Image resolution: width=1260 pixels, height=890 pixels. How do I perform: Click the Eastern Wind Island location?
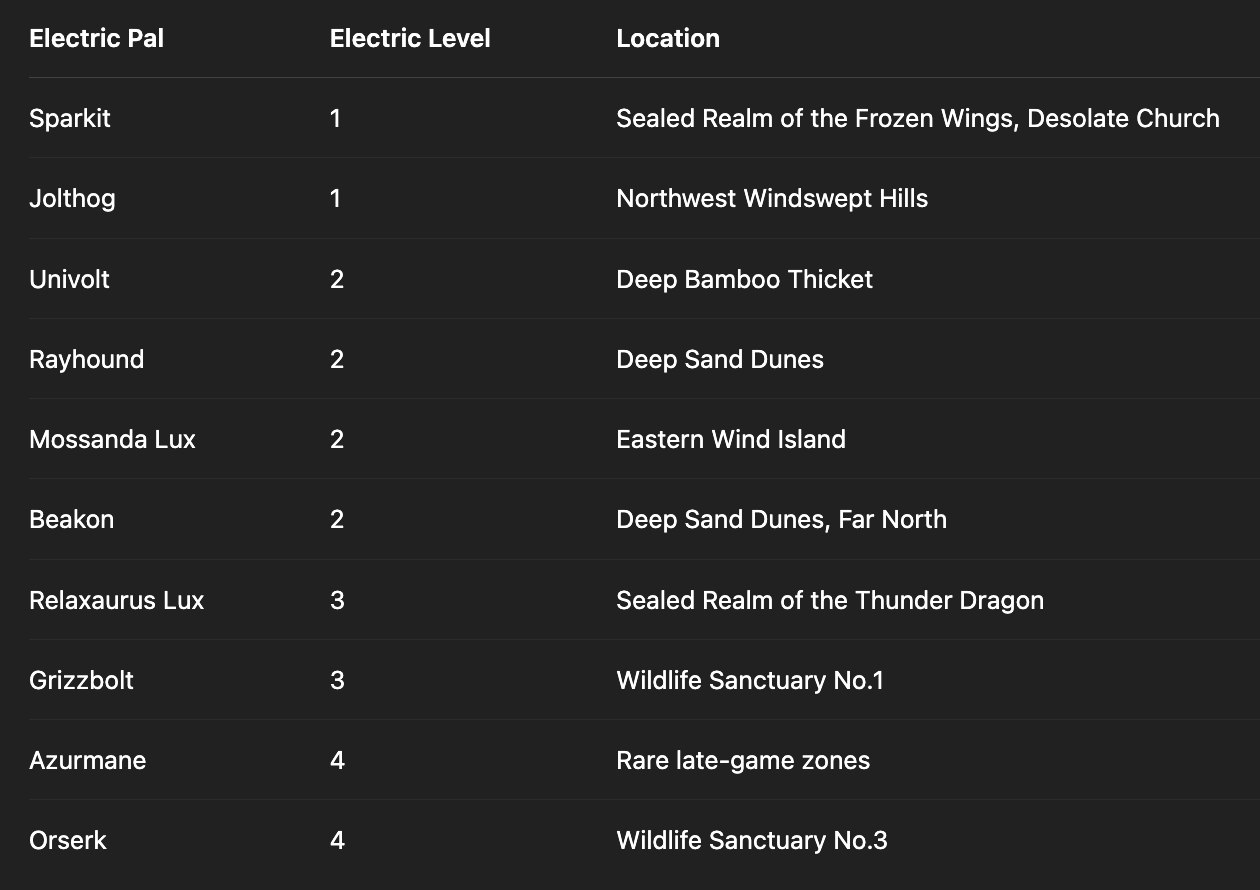[x=731, y=439]
